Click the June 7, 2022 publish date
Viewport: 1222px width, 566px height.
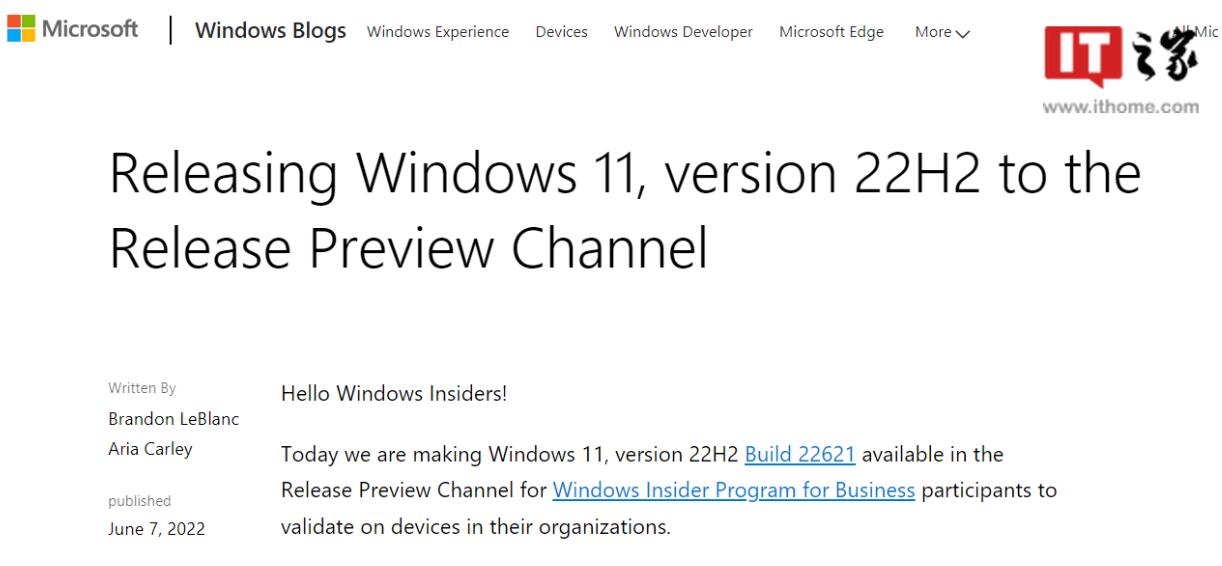156,529
